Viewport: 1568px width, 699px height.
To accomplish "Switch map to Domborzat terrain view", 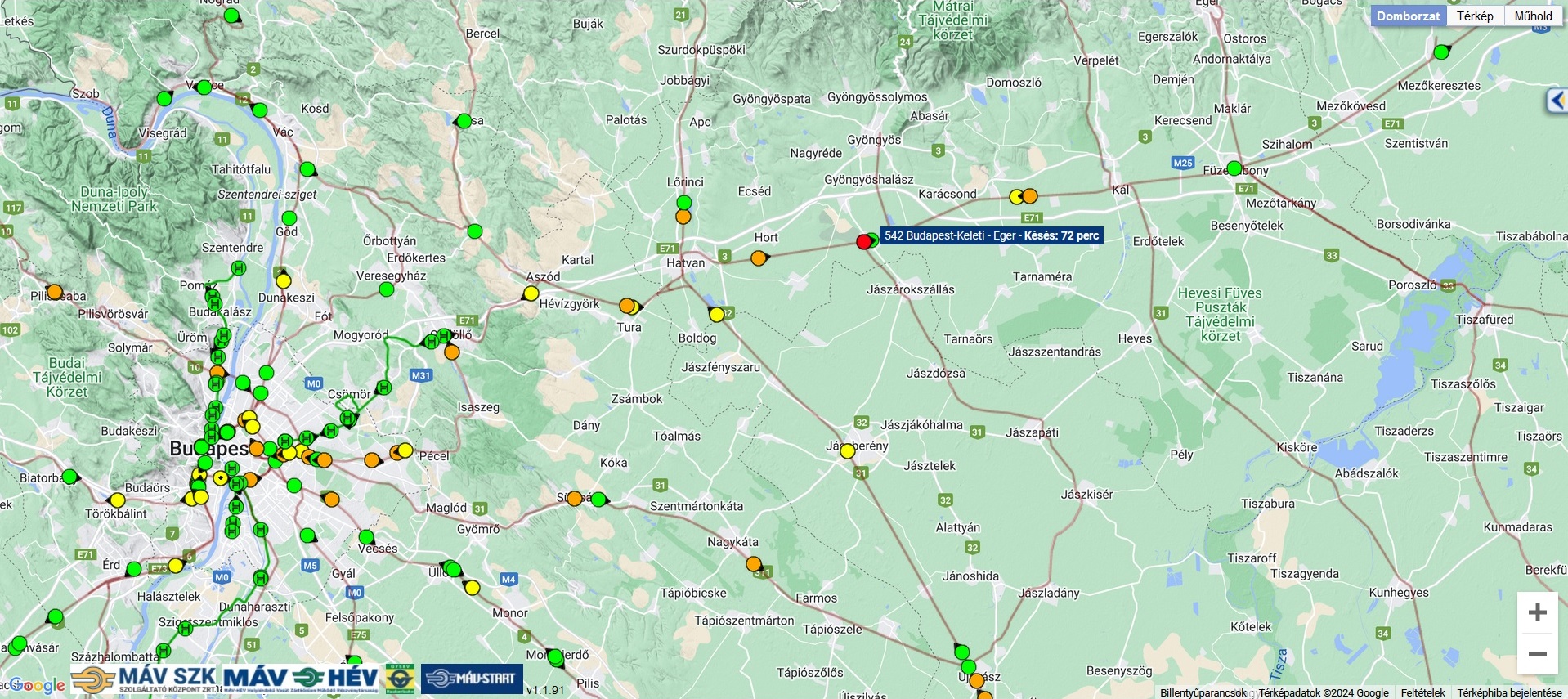I will pos(1408,16).
